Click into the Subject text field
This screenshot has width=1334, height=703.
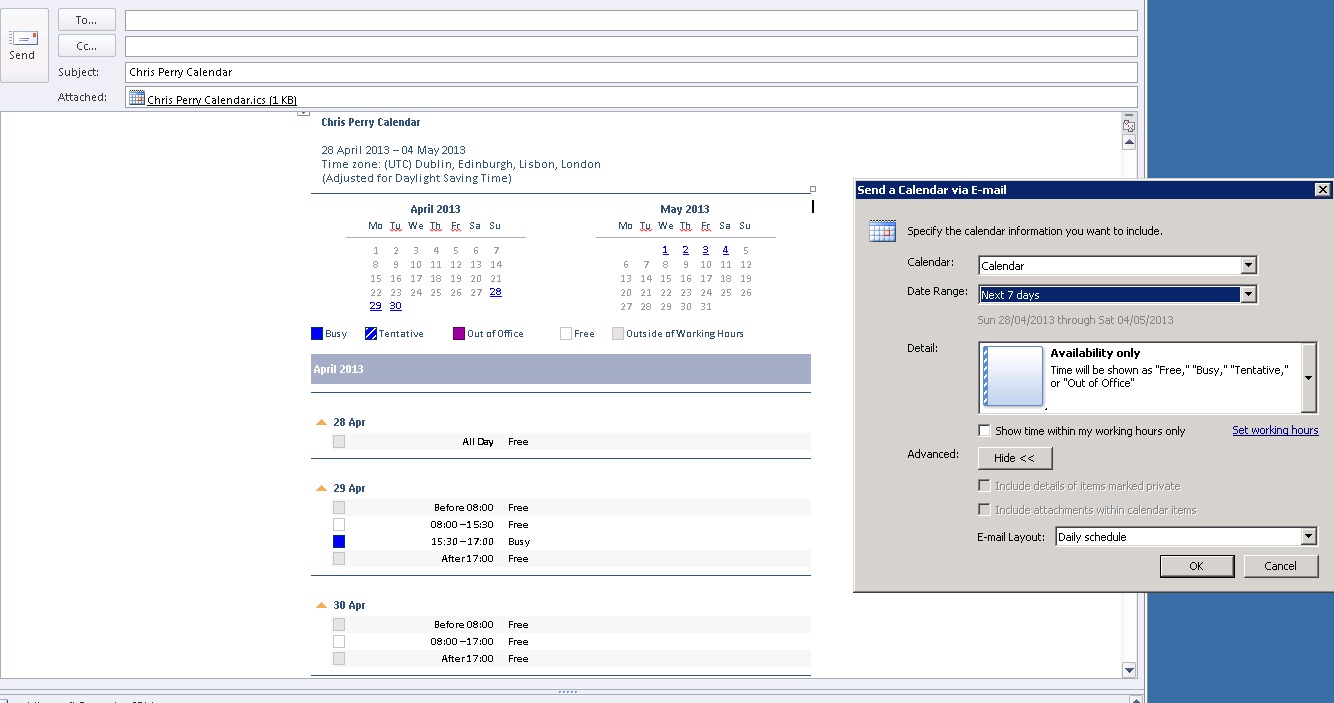tap(630, 72)
